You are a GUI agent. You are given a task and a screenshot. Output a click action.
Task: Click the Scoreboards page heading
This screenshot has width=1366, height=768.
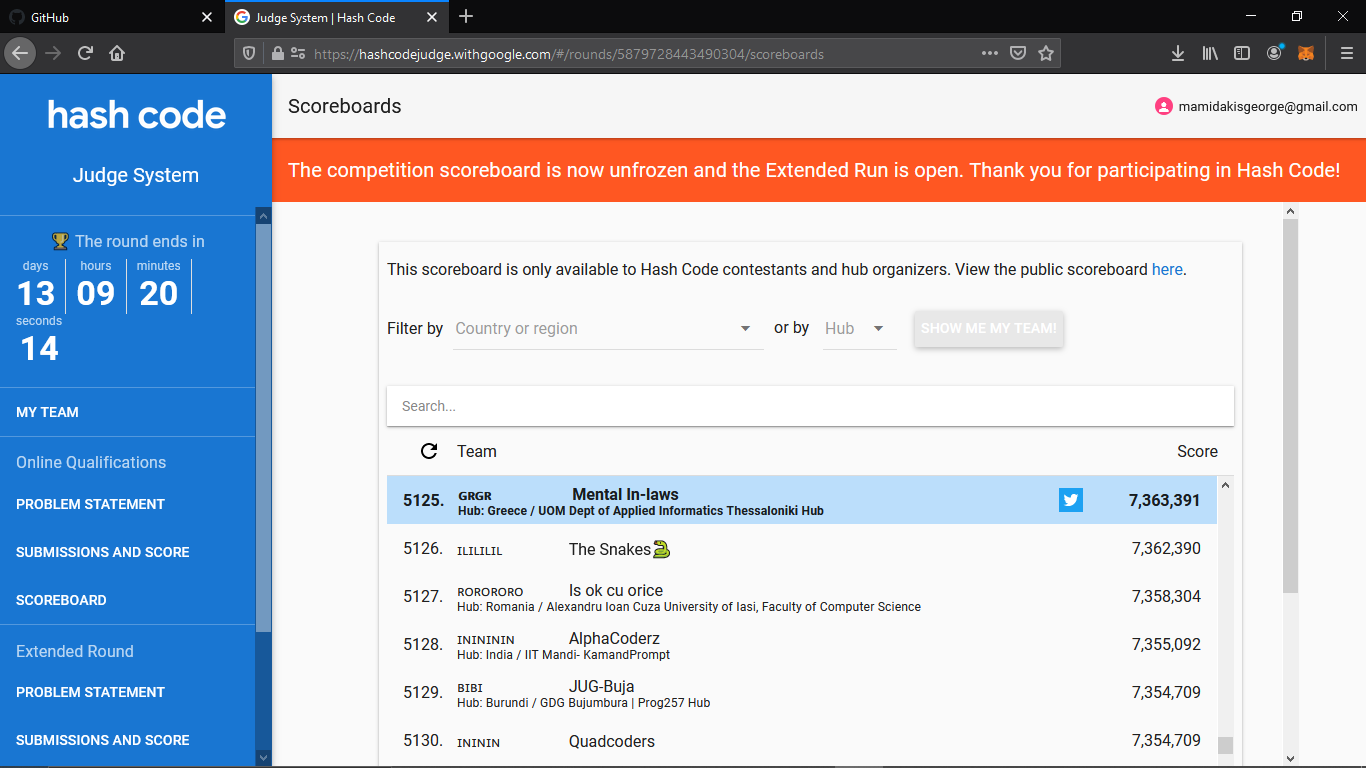tap(344, 106)
